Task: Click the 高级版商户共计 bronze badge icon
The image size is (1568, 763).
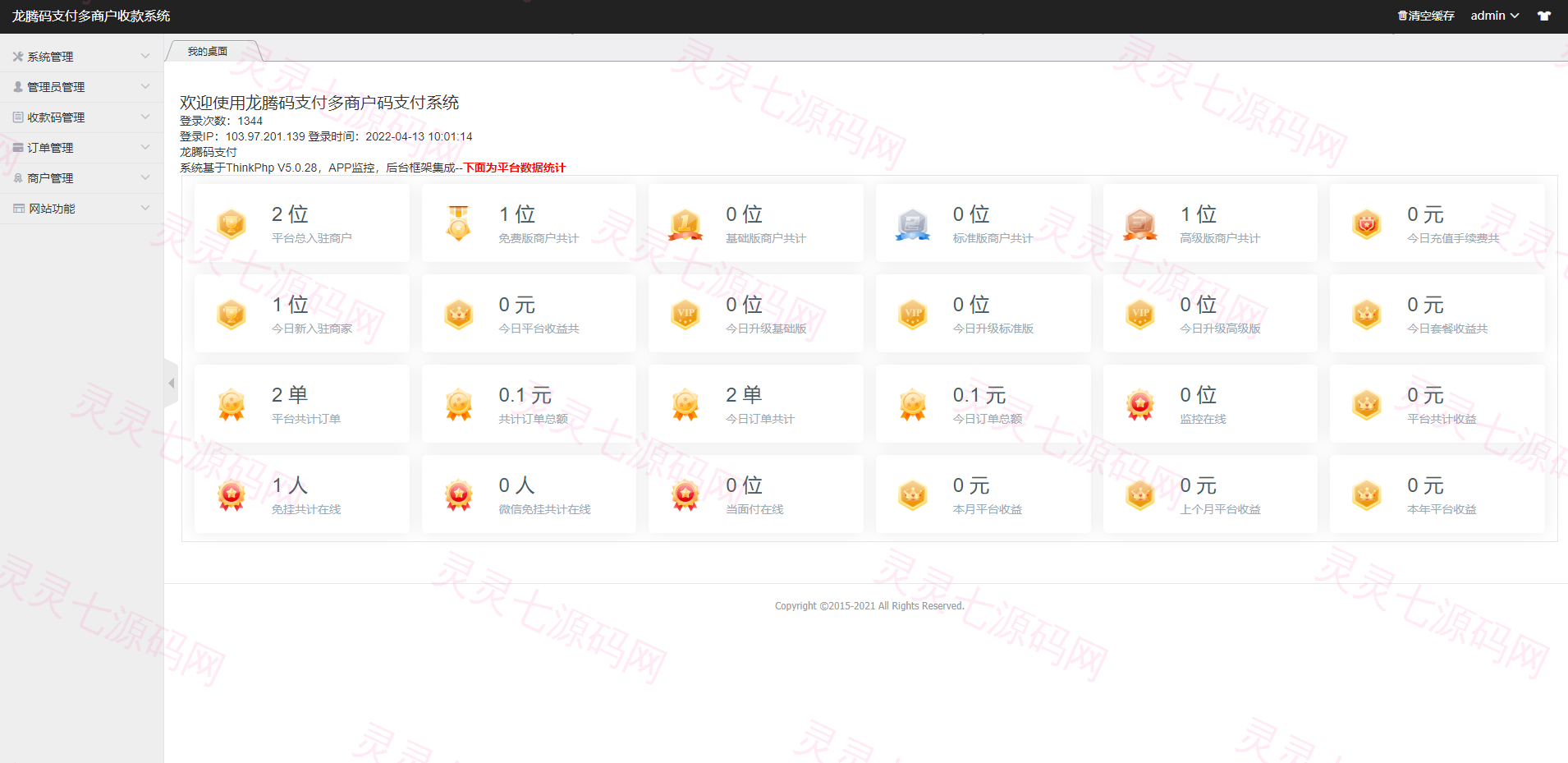Action: pyautogui.click(x=1140, y=223)
